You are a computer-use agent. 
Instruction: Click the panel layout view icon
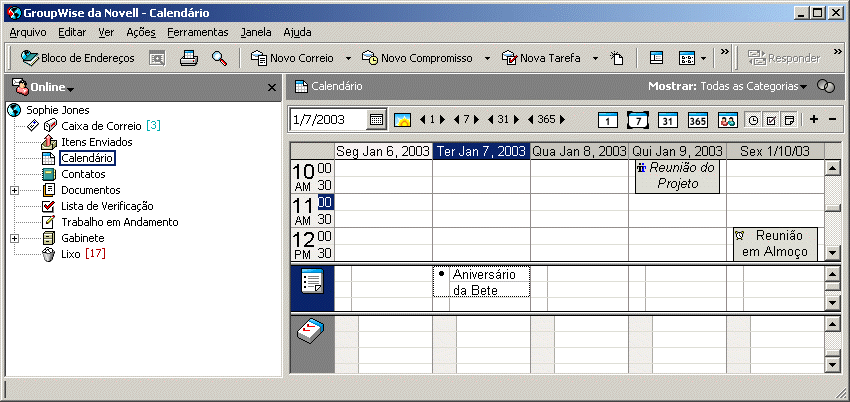point(656,58)
